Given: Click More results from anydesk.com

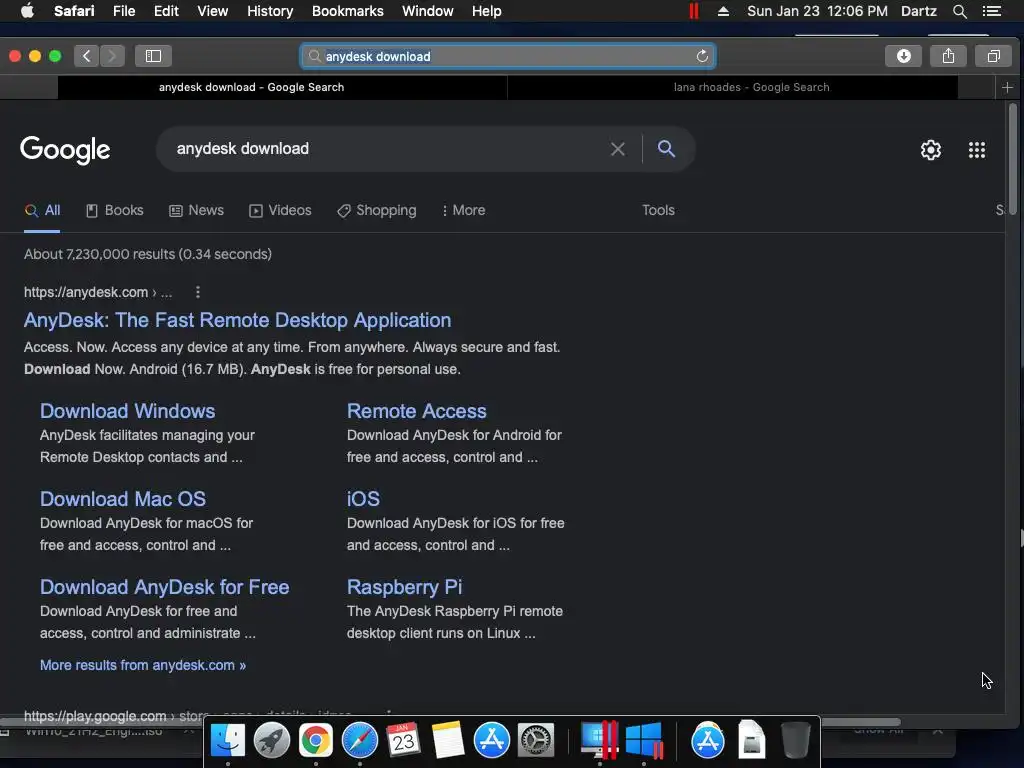Looking at the screenshot, I should point(143,665).
